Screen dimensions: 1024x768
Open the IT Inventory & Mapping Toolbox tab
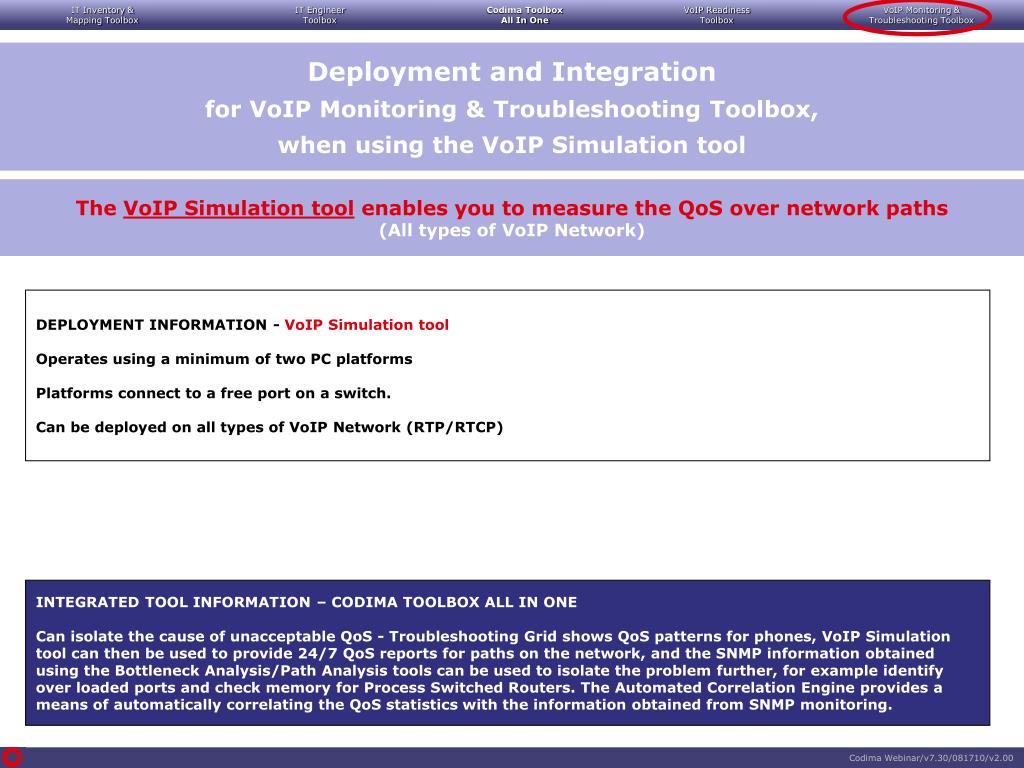[x=103, y=15]
